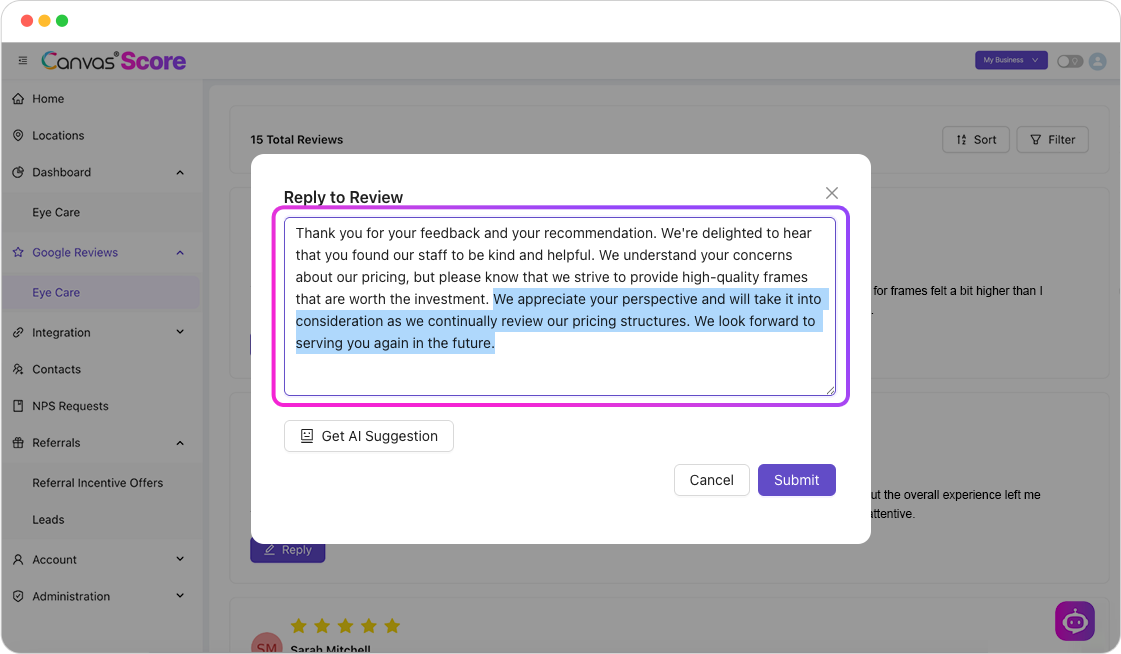Expand the Account menu chevron

(180, 559)
